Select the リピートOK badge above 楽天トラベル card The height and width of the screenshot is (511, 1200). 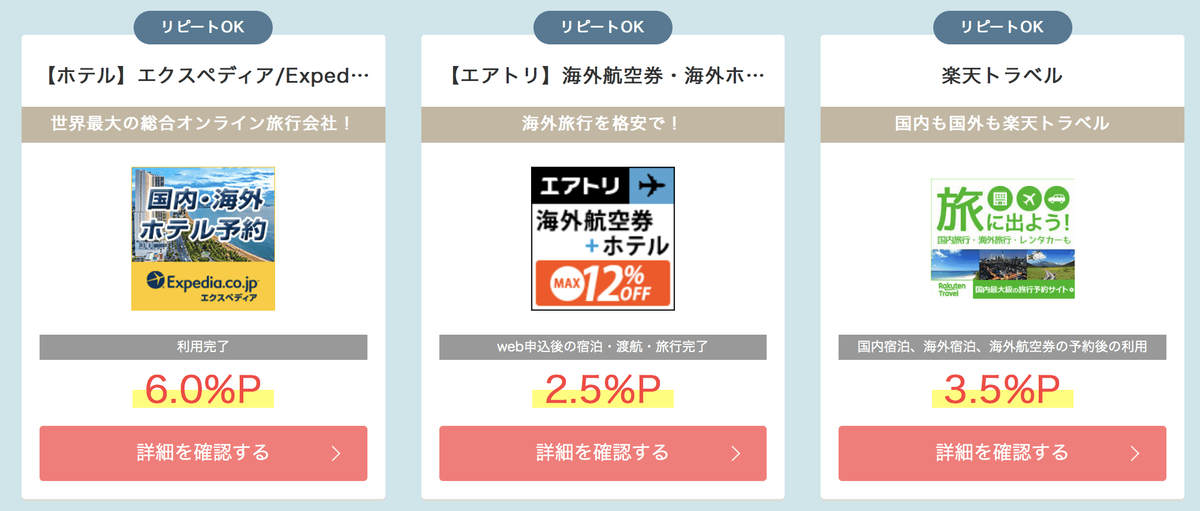[1002, 27]
